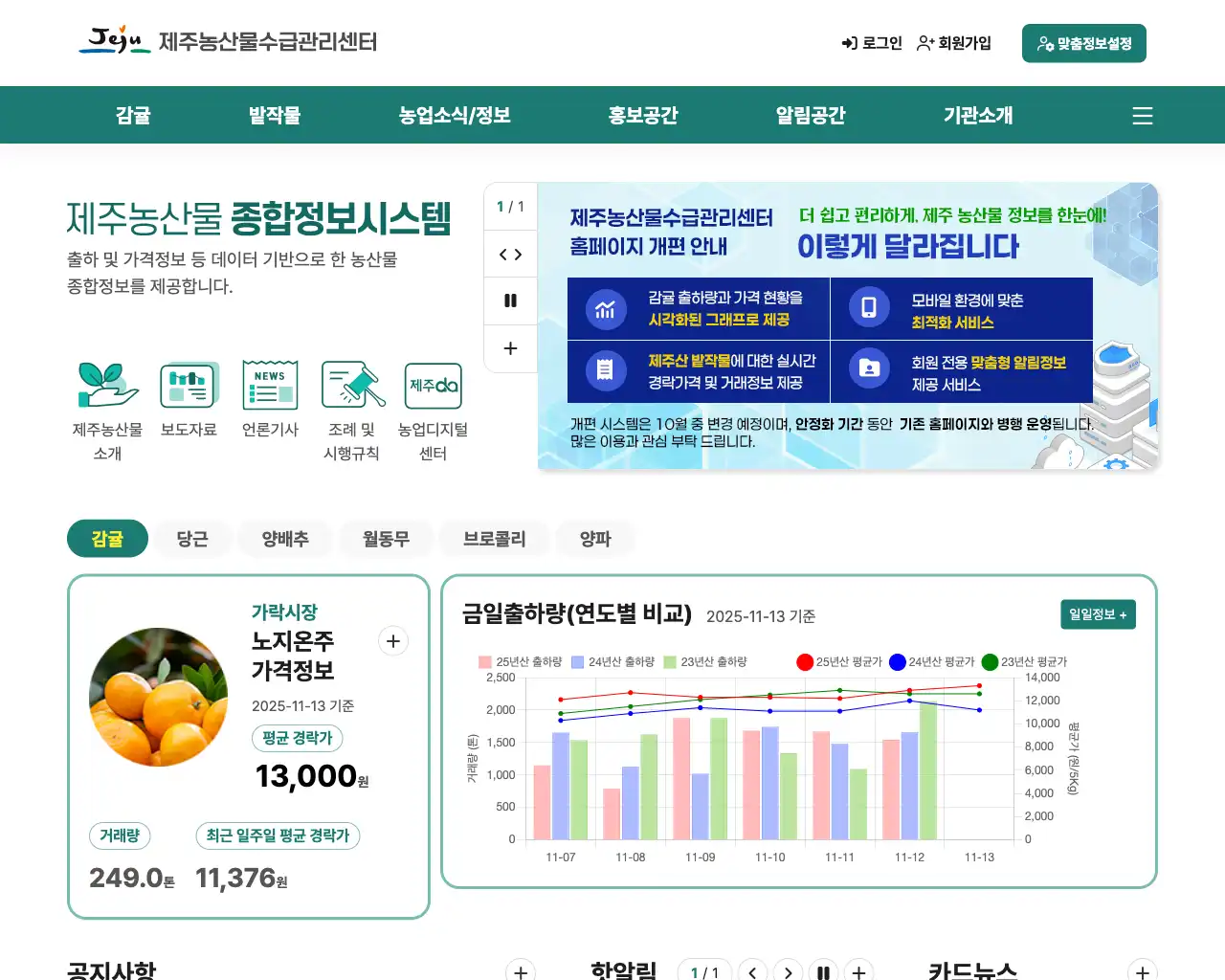This screenshot has height=980, width=1225.
Task: Open the 밭작물 navigation menu
Action: click(274, 115)
